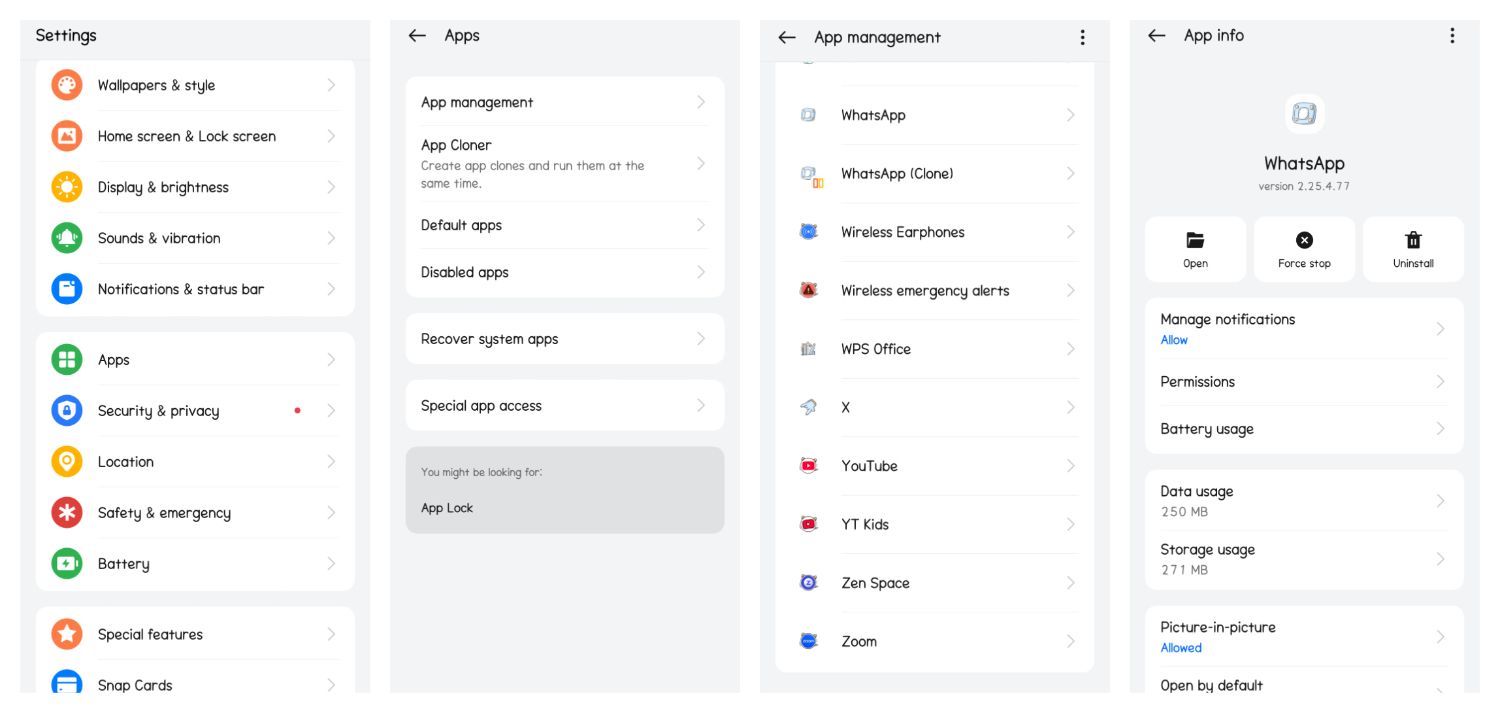The height and width of the screenshot is (713, 1500).
Task: Tap the Zen Space app icon
Action: [x=809, y=583]
